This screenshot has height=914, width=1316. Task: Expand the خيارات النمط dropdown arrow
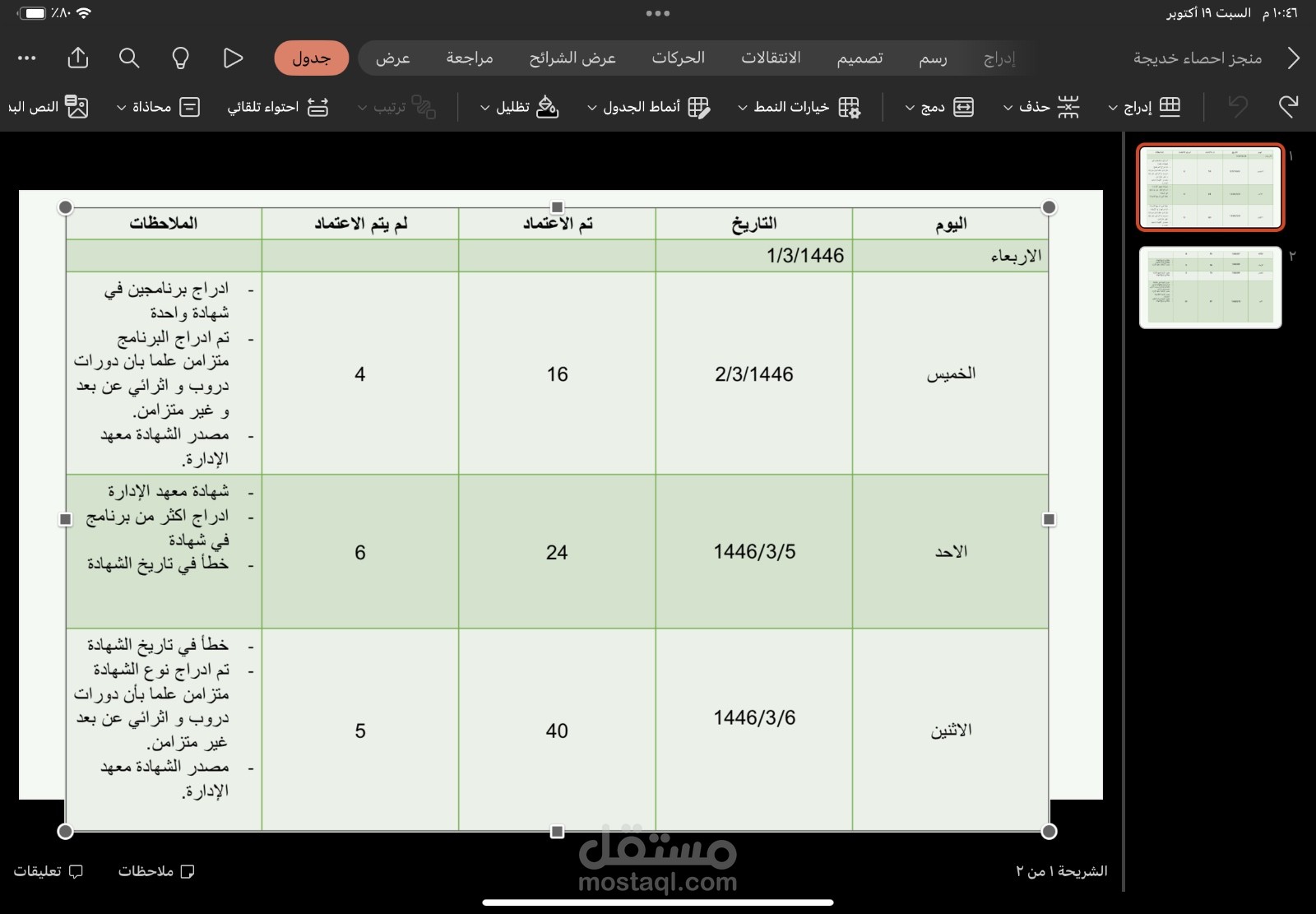coord(743,108)
